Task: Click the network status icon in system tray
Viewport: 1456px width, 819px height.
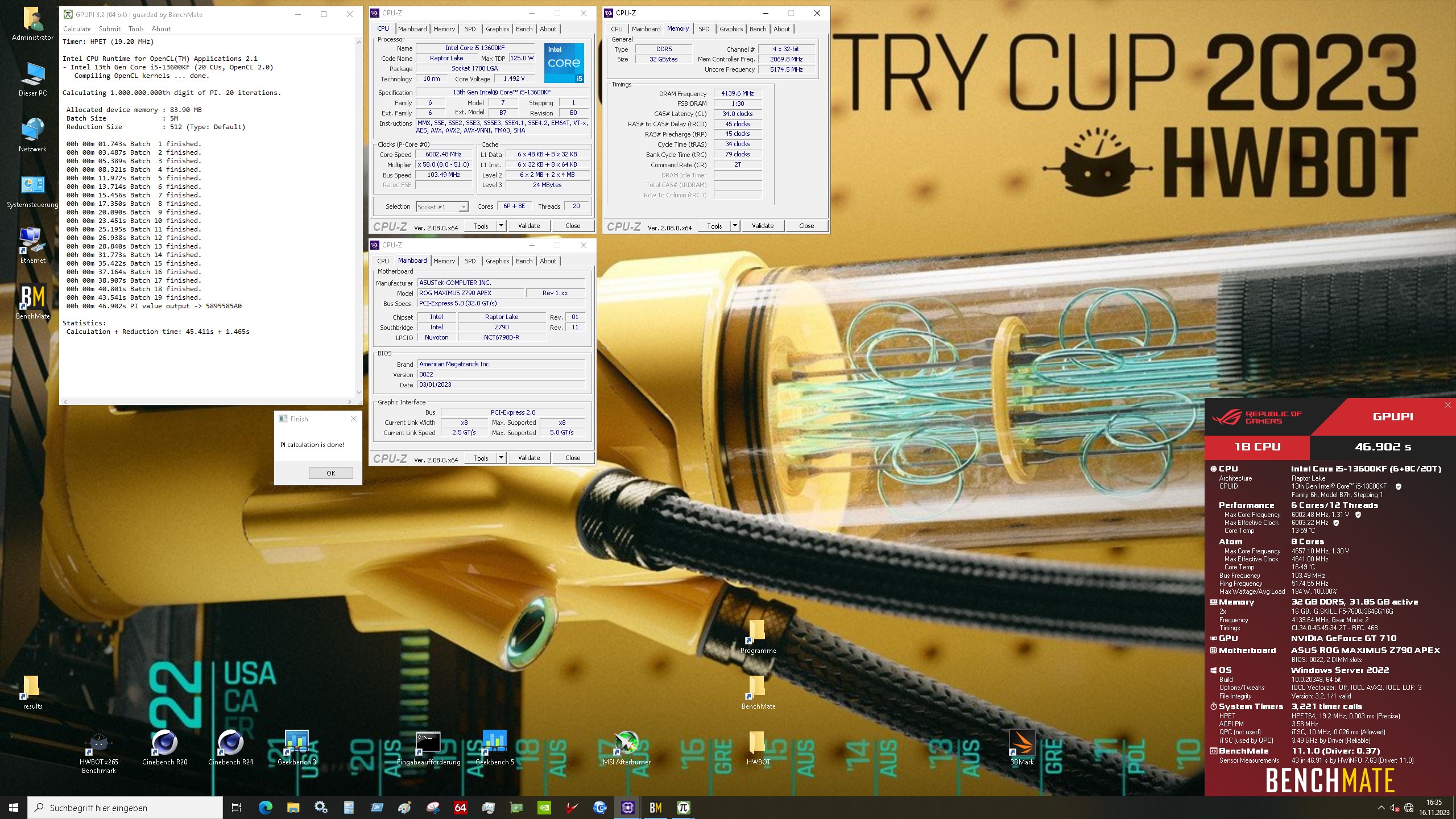Action: [1409, 808]
